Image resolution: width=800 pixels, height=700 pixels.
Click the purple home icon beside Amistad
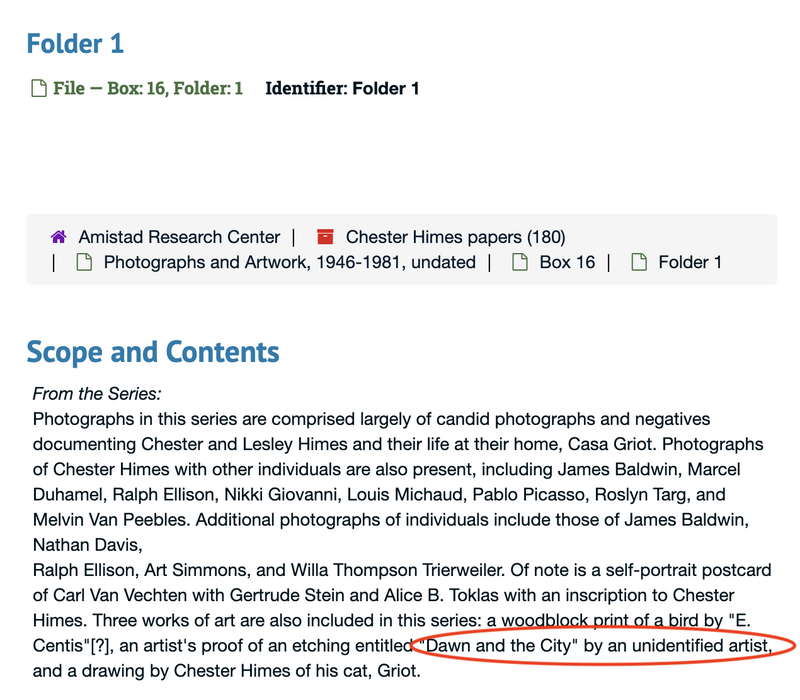[59, 237]
